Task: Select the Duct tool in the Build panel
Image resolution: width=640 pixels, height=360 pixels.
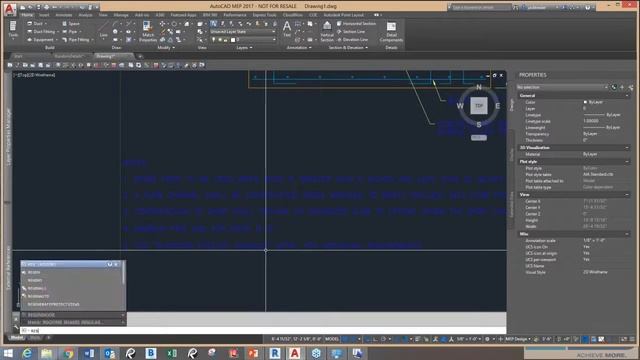Action: coord(37,24)
